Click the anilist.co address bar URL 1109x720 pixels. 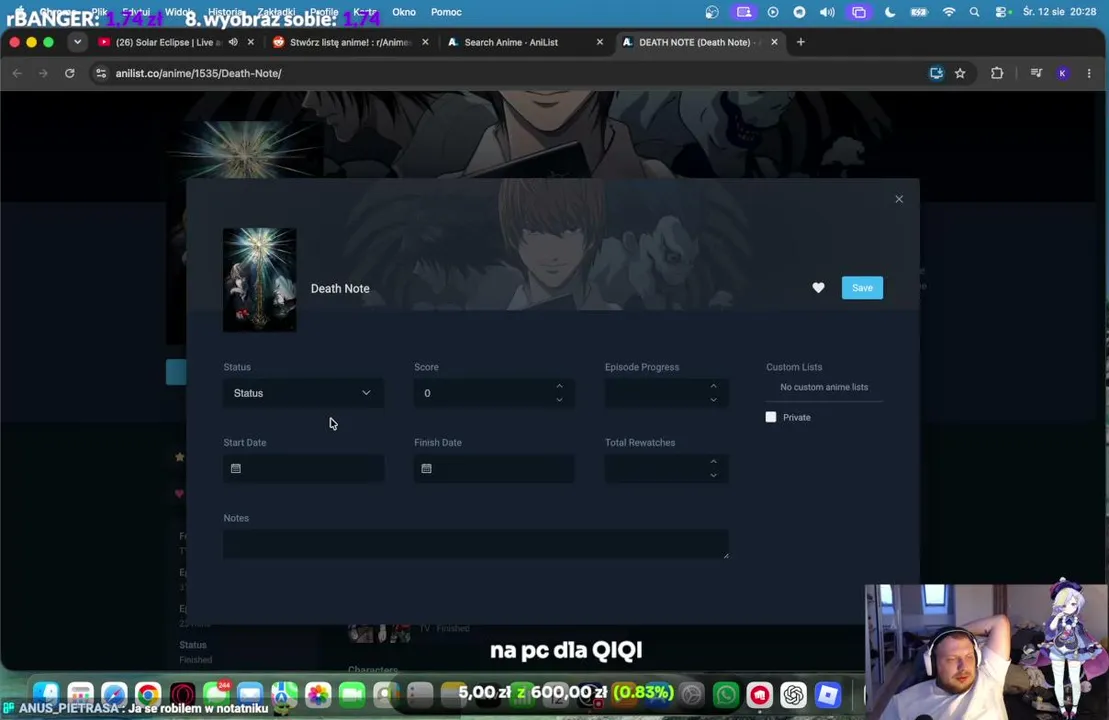[199, 74]
